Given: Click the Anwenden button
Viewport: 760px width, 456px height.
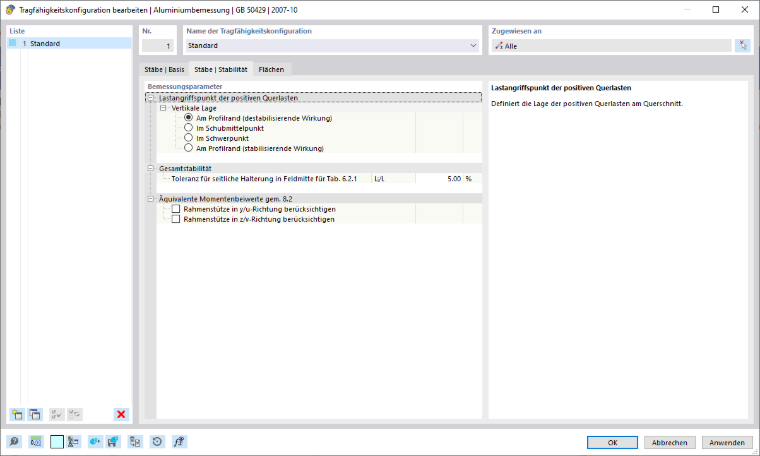Looking at the screenshot, I should (727, 442).
